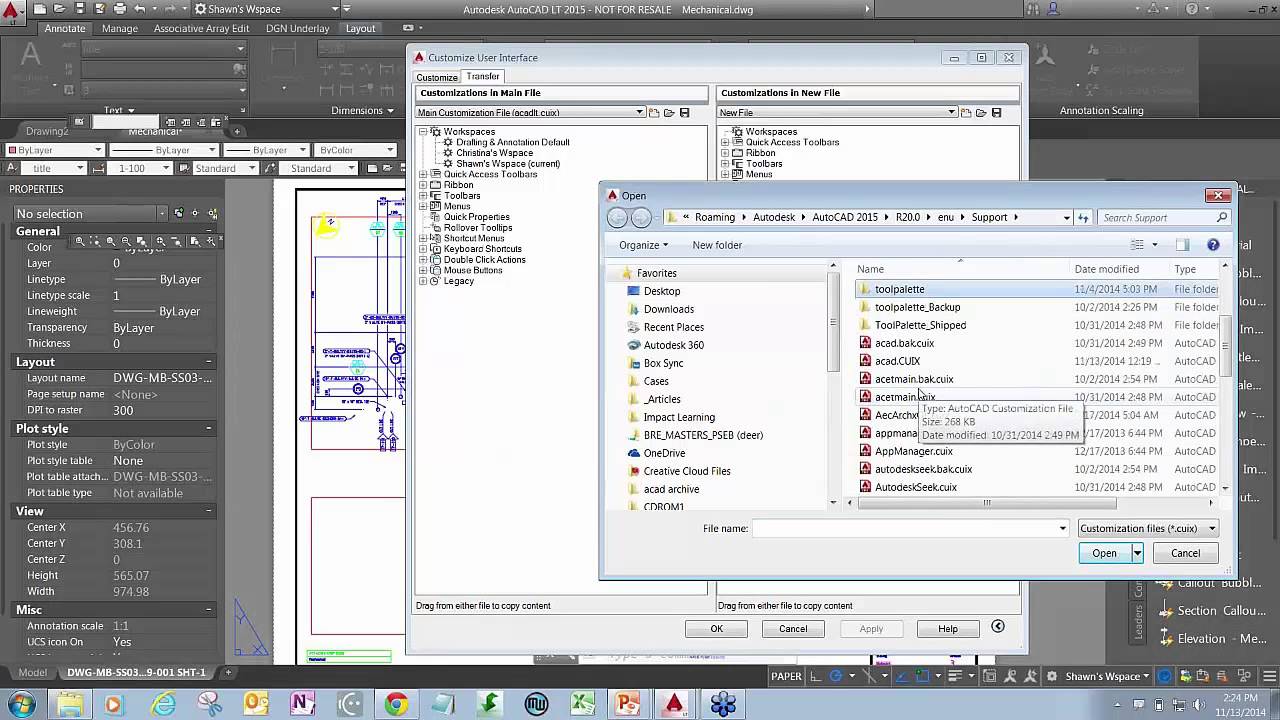
Task: Click the refresh icon beside address bar
Action: pyautogui.click(x=1083, y=218)
